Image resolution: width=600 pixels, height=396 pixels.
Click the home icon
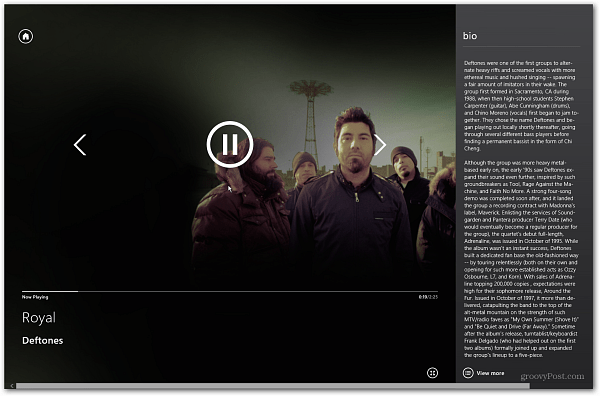pos(26,36)
